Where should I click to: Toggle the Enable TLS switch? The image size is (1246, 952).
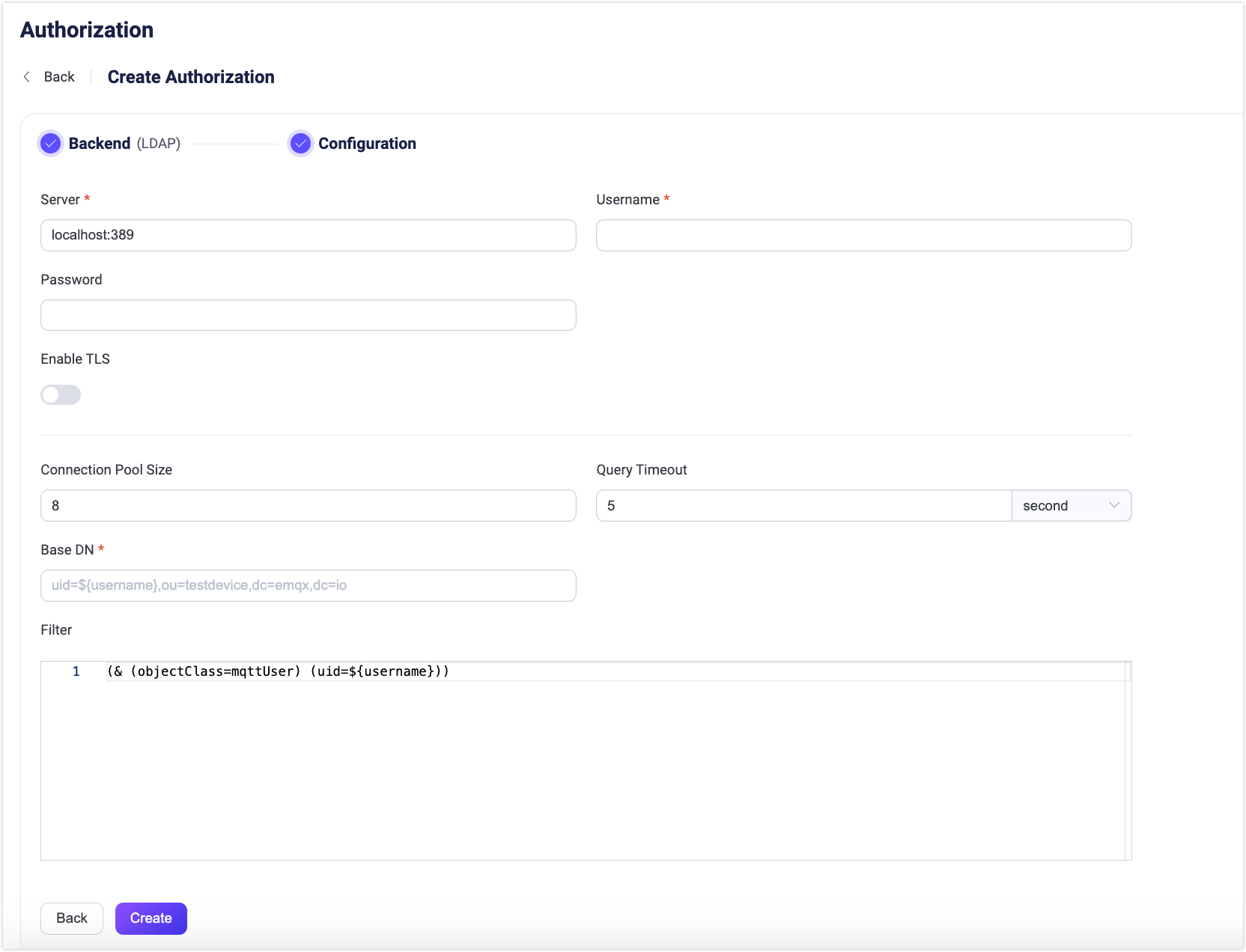pos(61,394)
